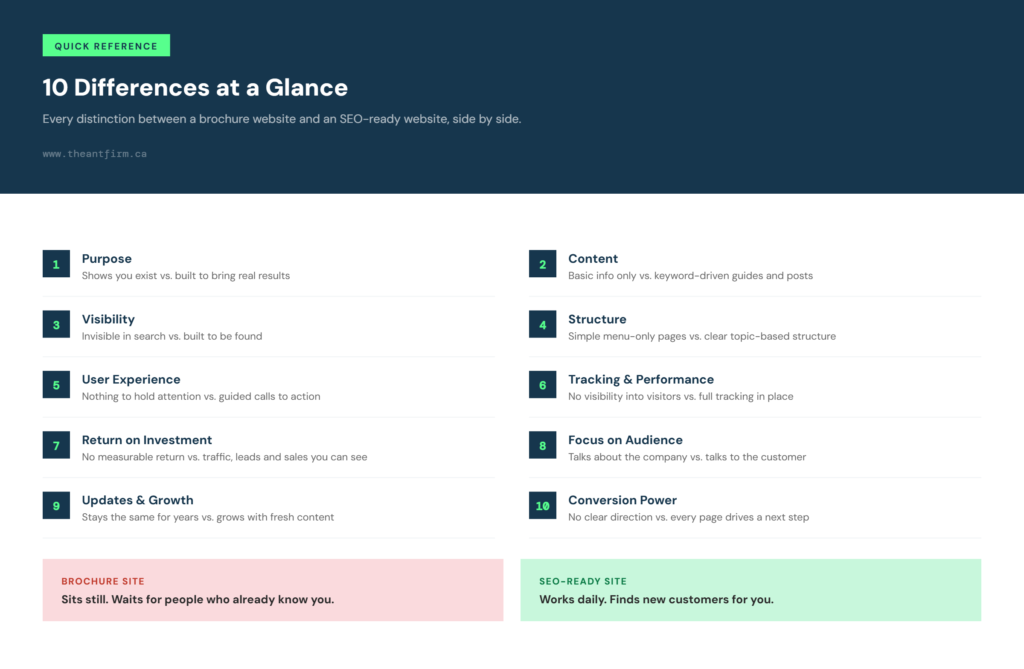
Task: Click number badge 10 beside Conversion Power
Action: 543,506
